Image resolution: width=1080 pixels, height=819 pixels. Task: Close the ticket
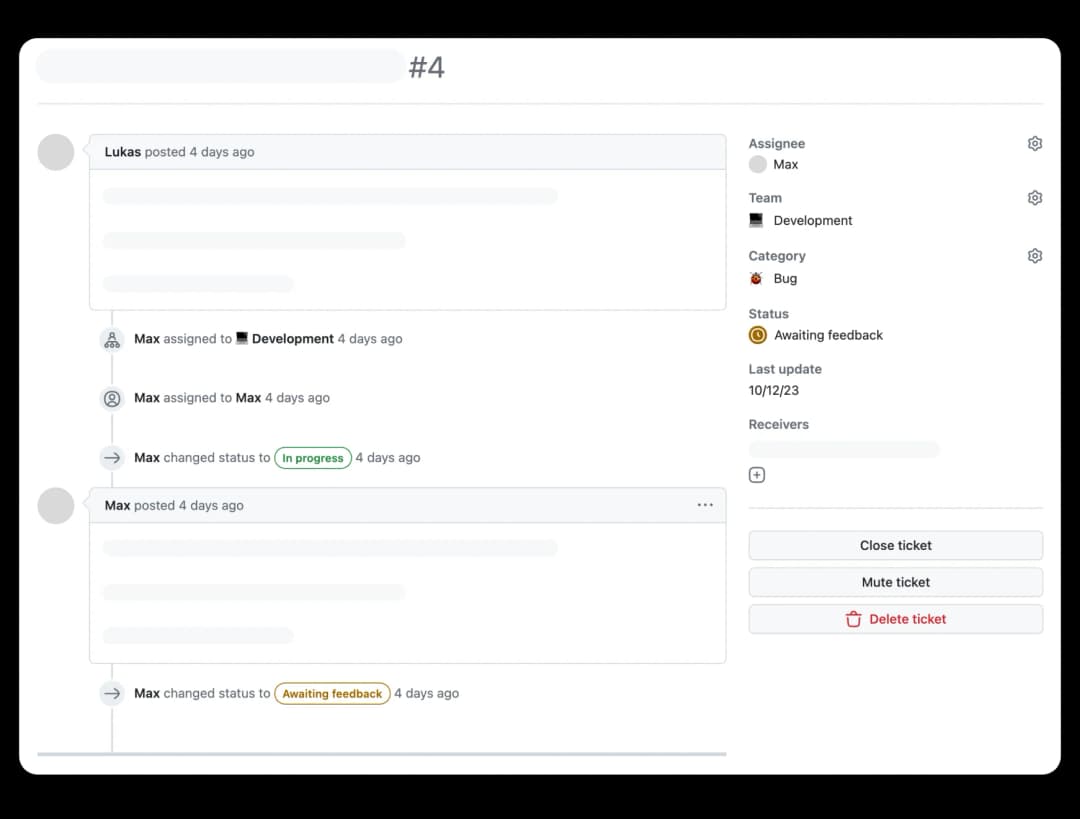(x=895, y=546)
